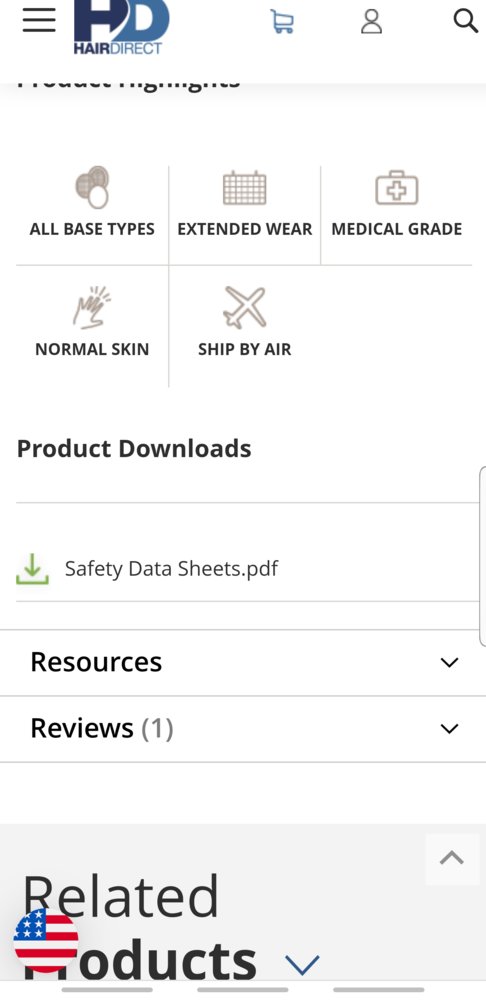Open the user account icon
The height and width of the screenshot is (1000, 486).
[371, 21]
